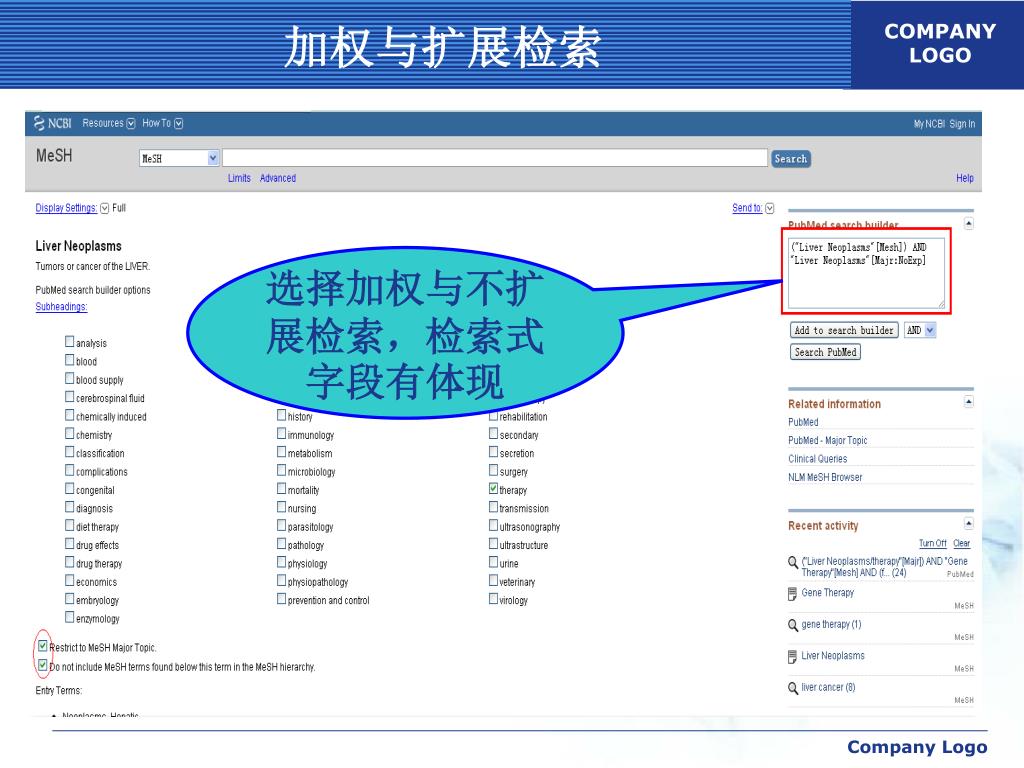This screenshot has width=1024, height=768.
Task: Open PubMed - Major Topic link
Action: (827, 440)
